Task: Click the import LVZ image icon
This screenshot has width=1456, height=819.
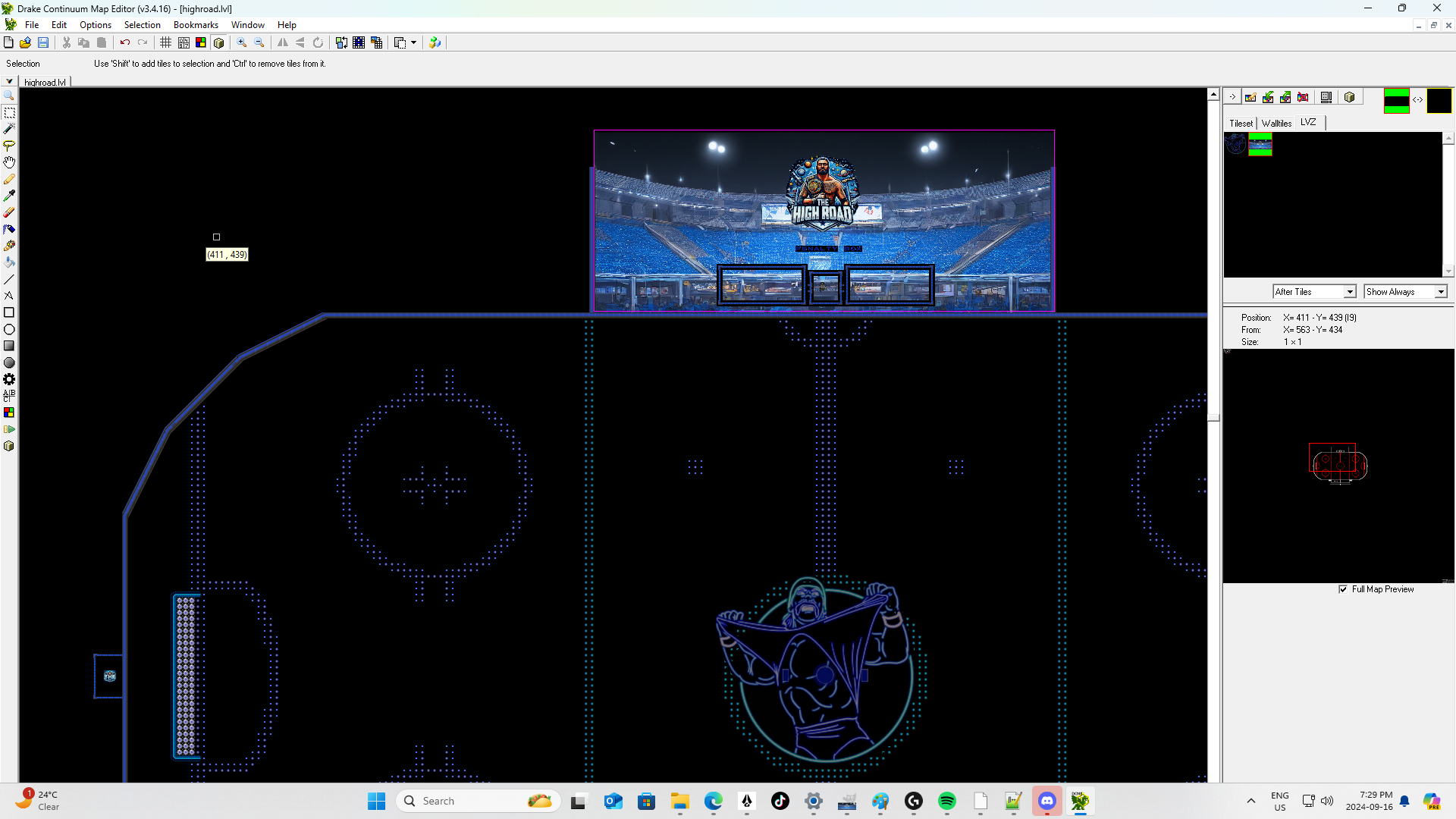Action: (1268, 97)
